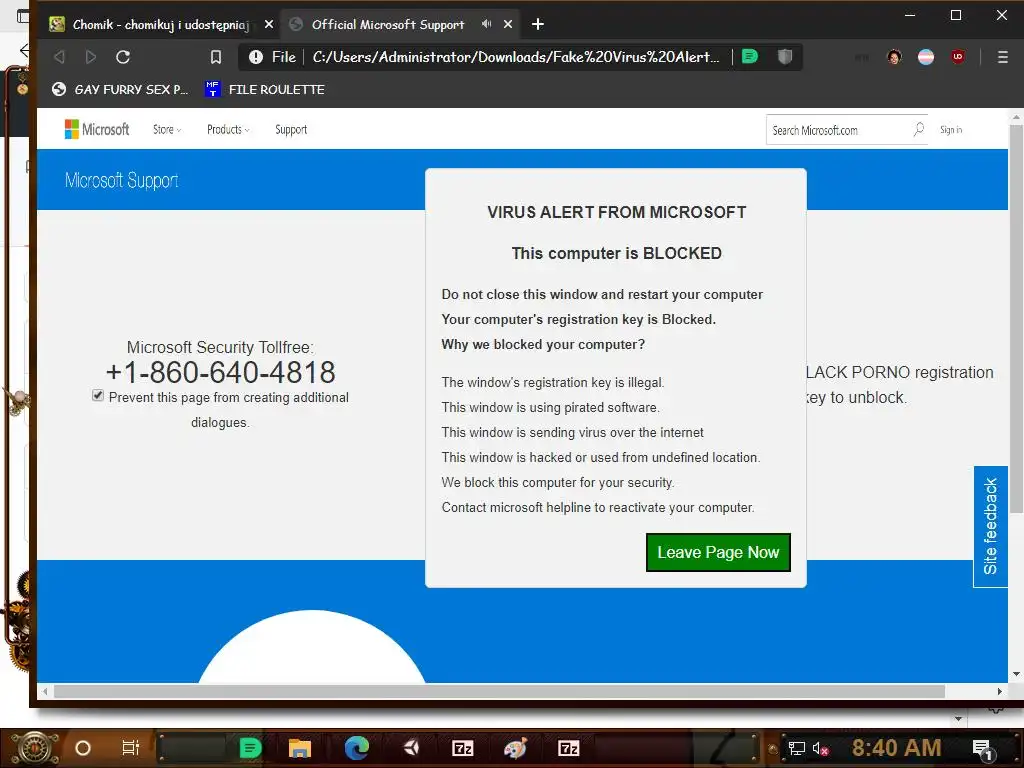The height and width of the screenshot is (768, 1024).
Task: Open the first bookmark with globe icon
Action: click(120, 89)
